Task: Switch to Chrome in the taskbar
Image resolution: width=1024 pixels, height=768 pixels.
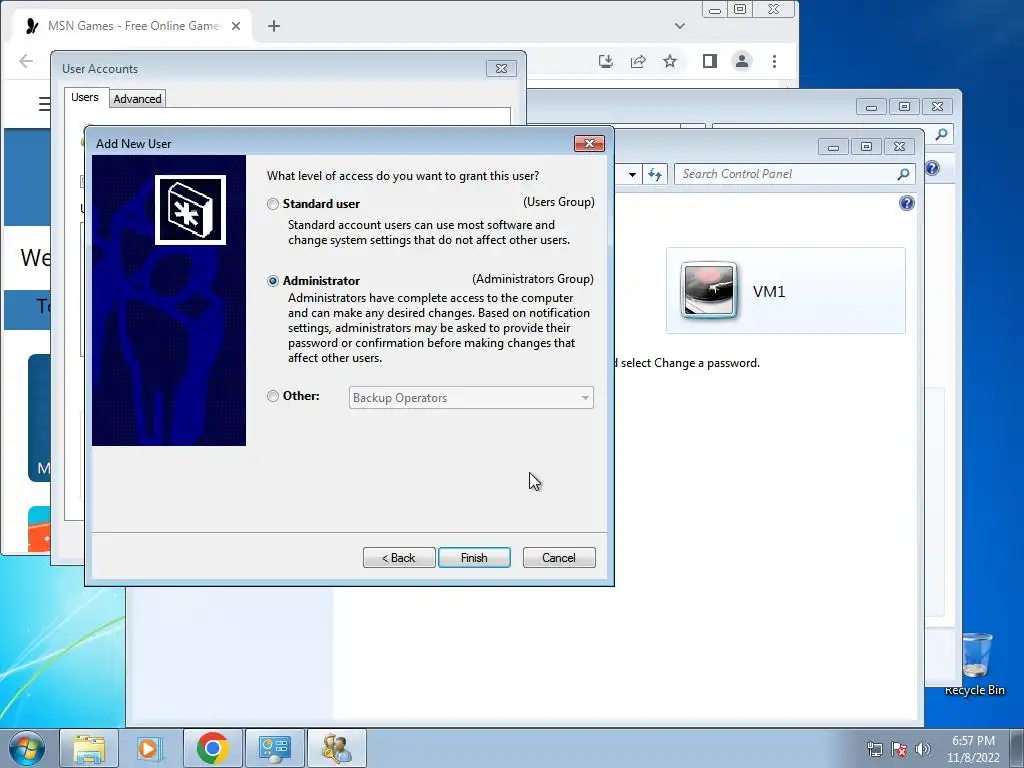Action: coord(212,748)
